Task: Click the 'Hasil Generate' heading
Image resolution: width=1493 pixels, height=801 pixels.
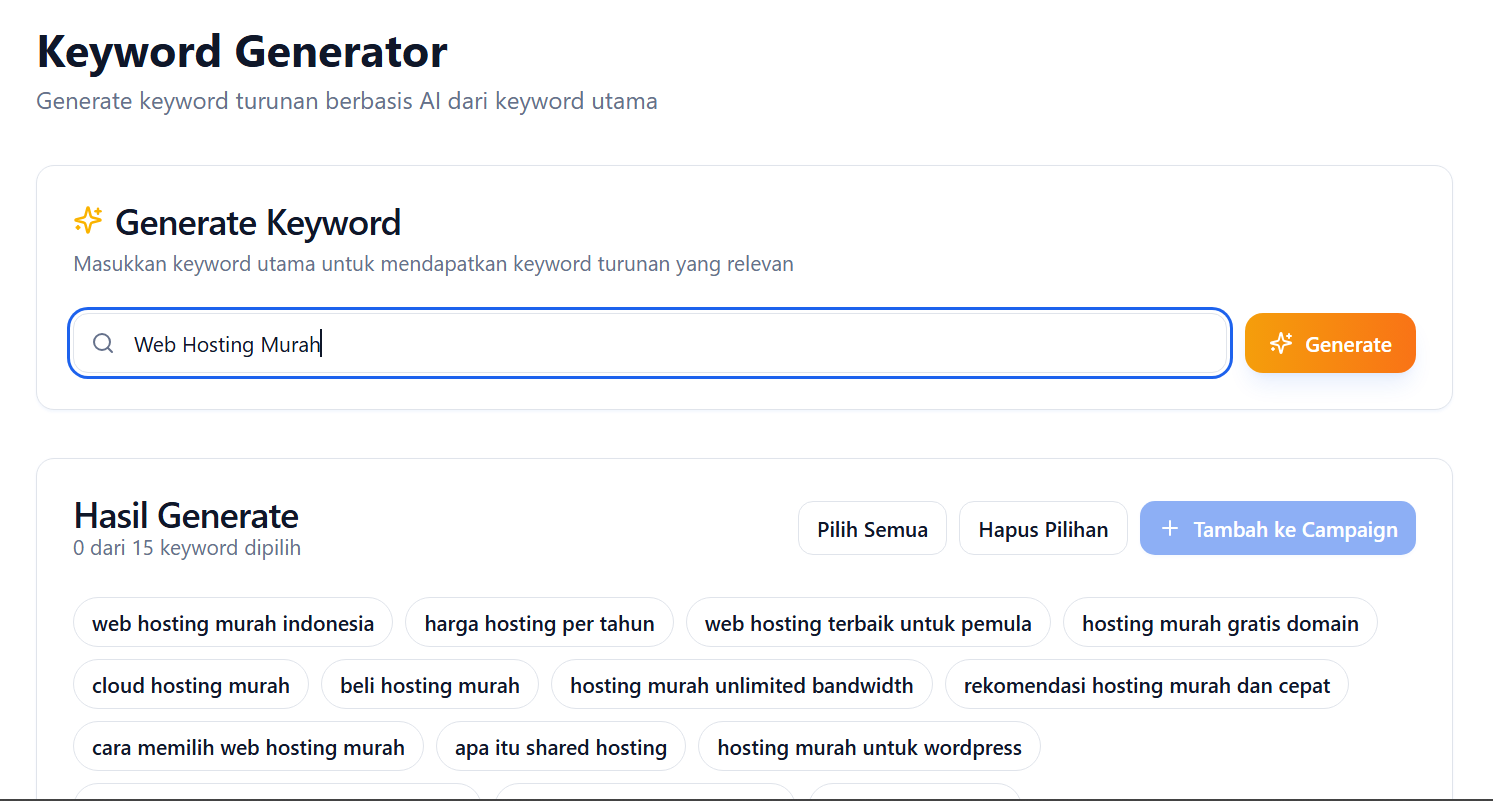Action: 186,515
